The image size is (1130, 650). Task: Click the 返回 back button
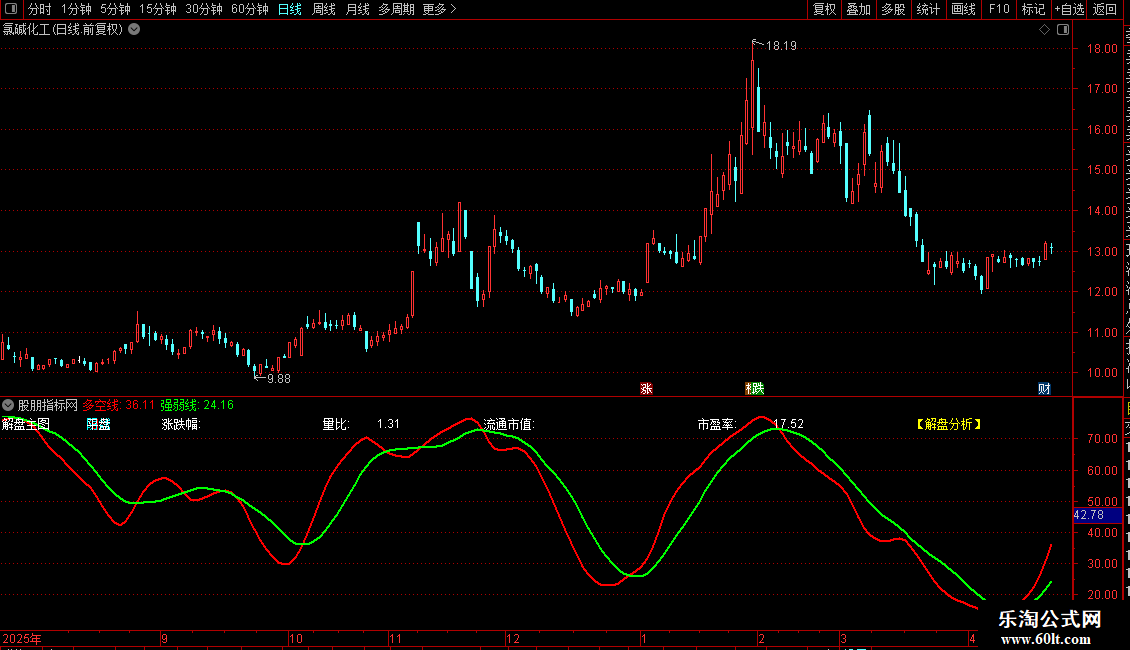point(1105,9)
